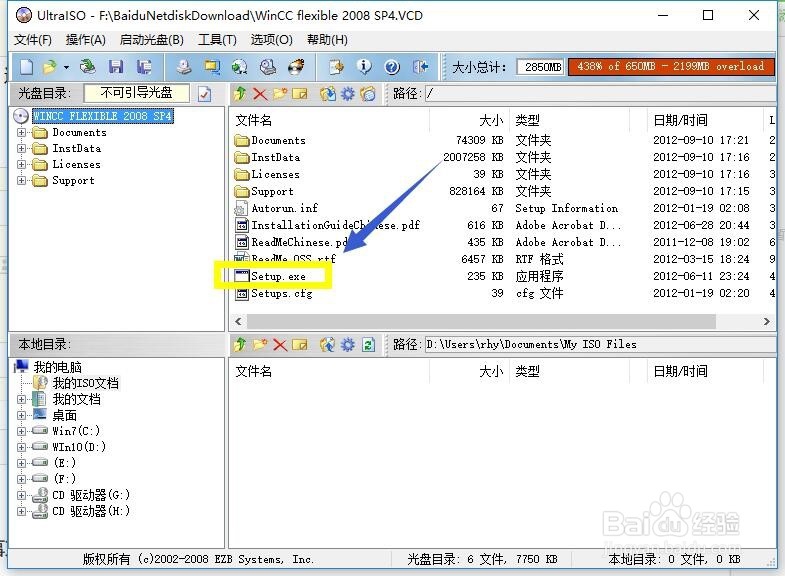Image resolution: width=785 pixels, height=576 pixels.
Task: Select Setup.exe in file list
Action: pos(278,276)
